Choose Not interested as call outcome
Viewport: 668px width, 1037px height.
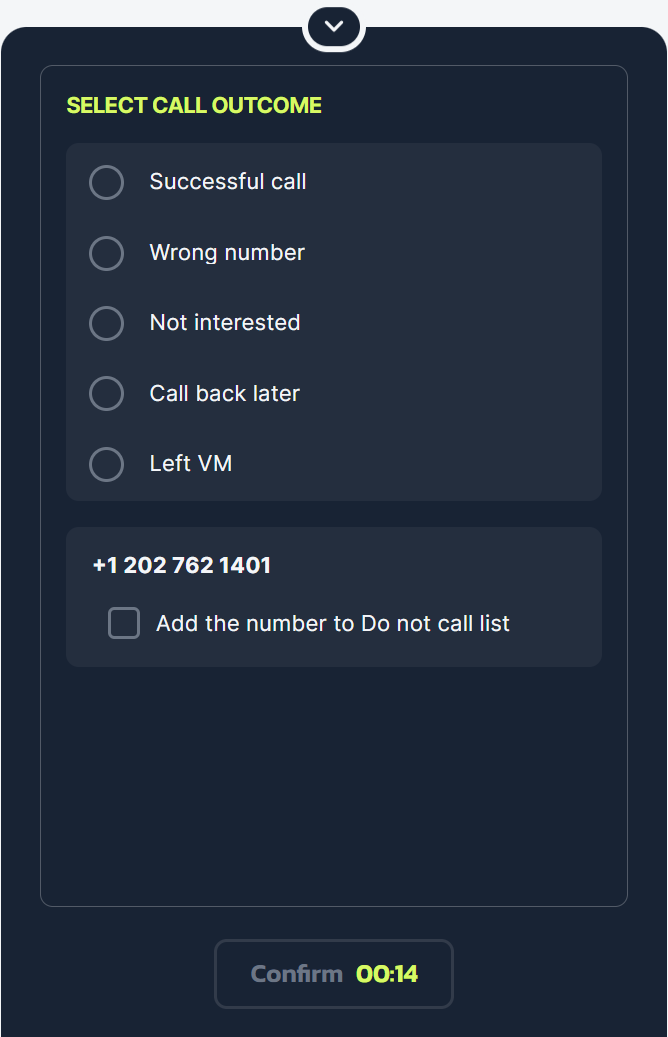click(106, 323)
